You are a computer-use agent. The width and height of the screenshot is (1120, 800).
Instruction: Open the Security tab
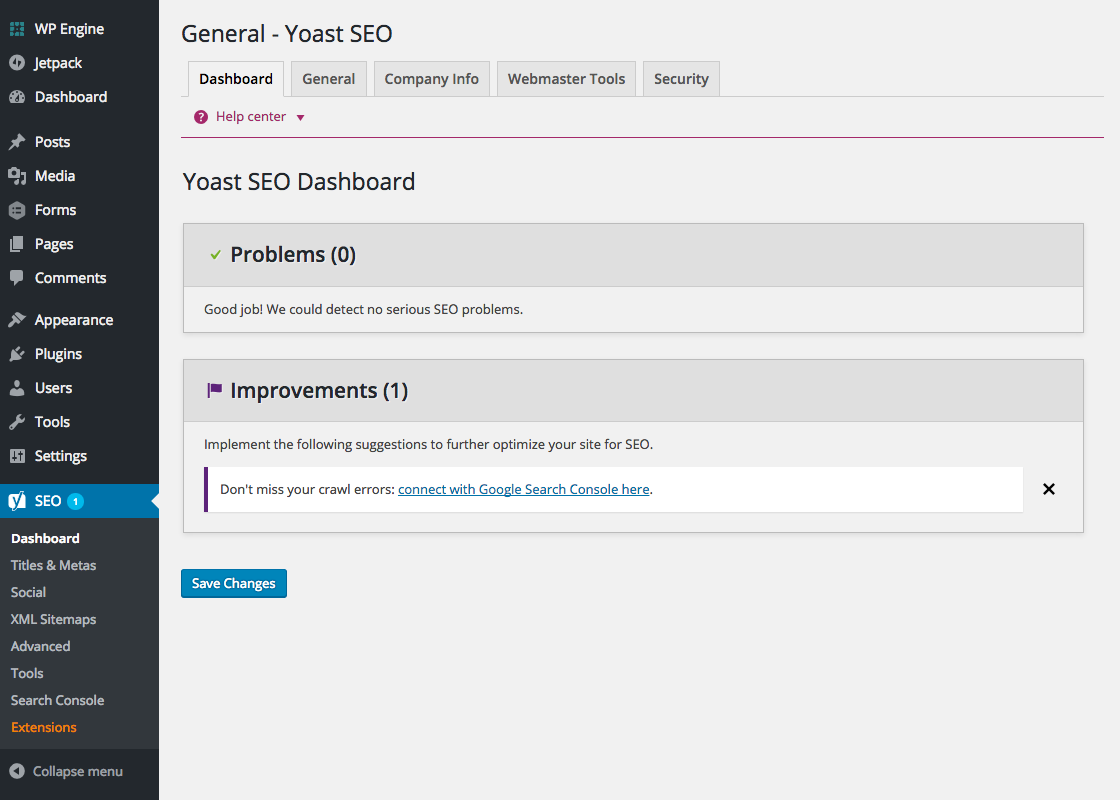coord(681,79)
